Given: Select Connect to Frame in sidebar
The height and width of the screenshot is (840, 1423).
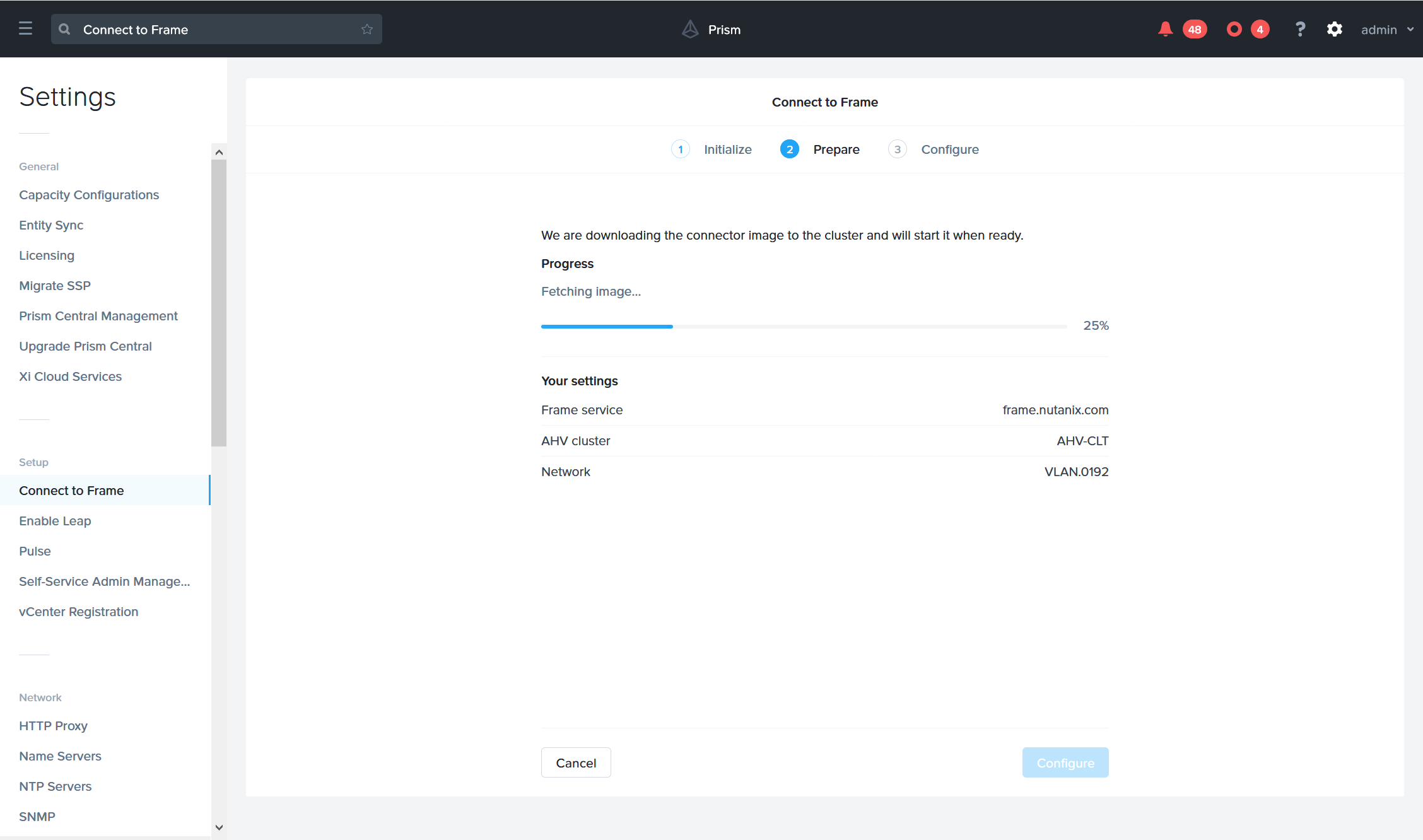Looking at the screenshot, I should point(105,491).
